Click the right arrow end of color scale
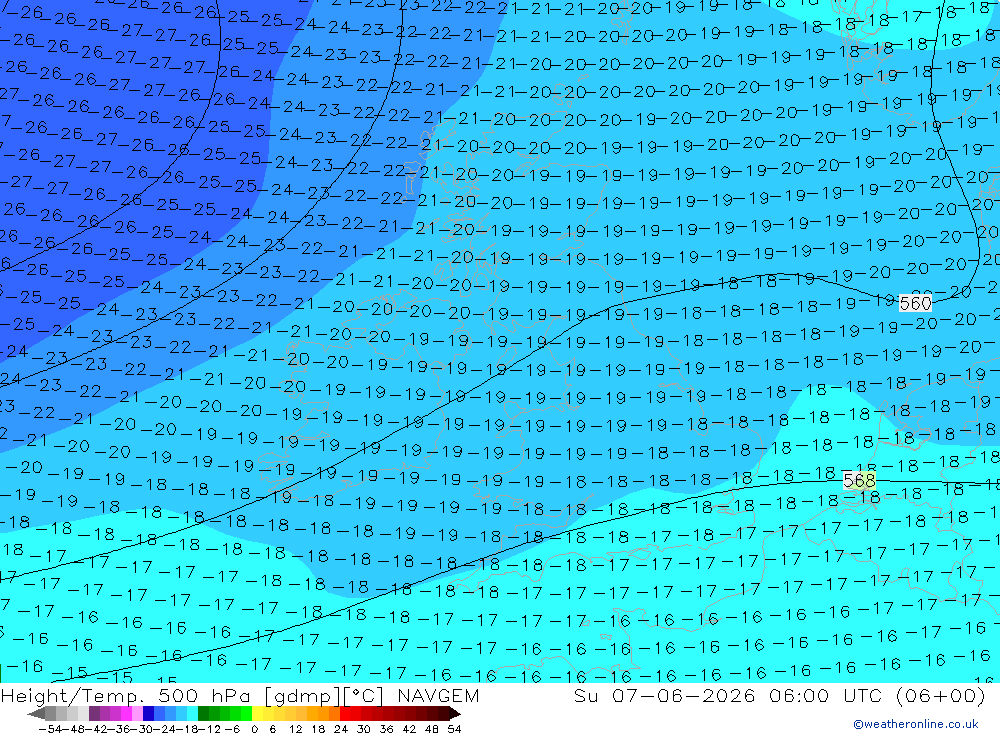The width and height of the screenshot is (1000, 733). 455,714
